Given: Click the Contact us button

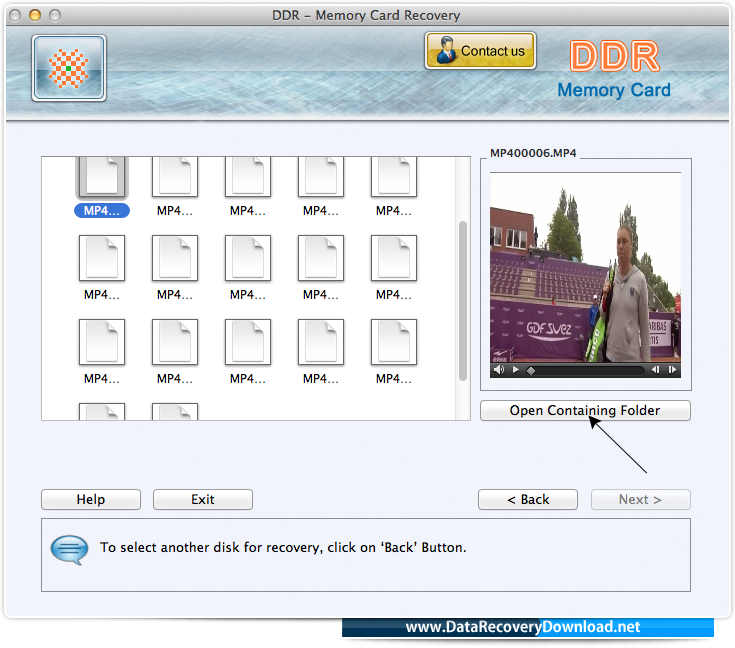Looking at the screenshot, I should tap(480, 51).
